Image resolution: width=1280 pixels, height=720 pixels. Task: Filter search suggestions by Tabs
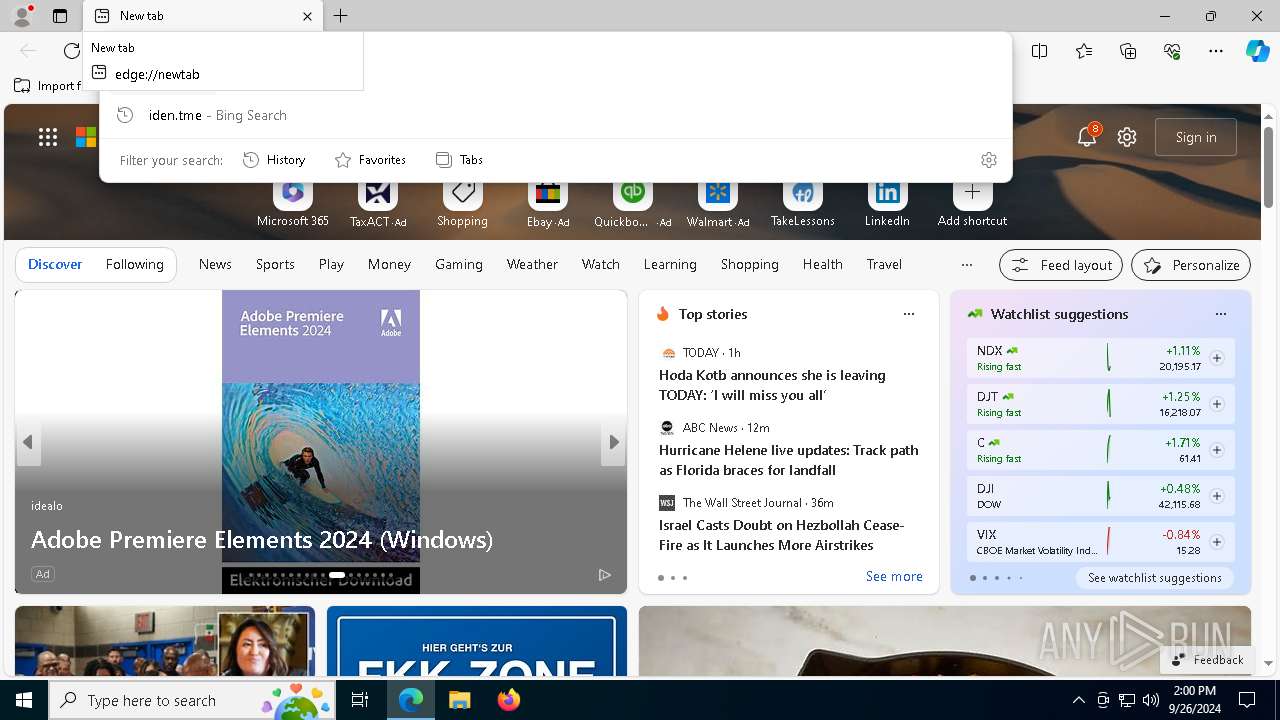(459, 160)
